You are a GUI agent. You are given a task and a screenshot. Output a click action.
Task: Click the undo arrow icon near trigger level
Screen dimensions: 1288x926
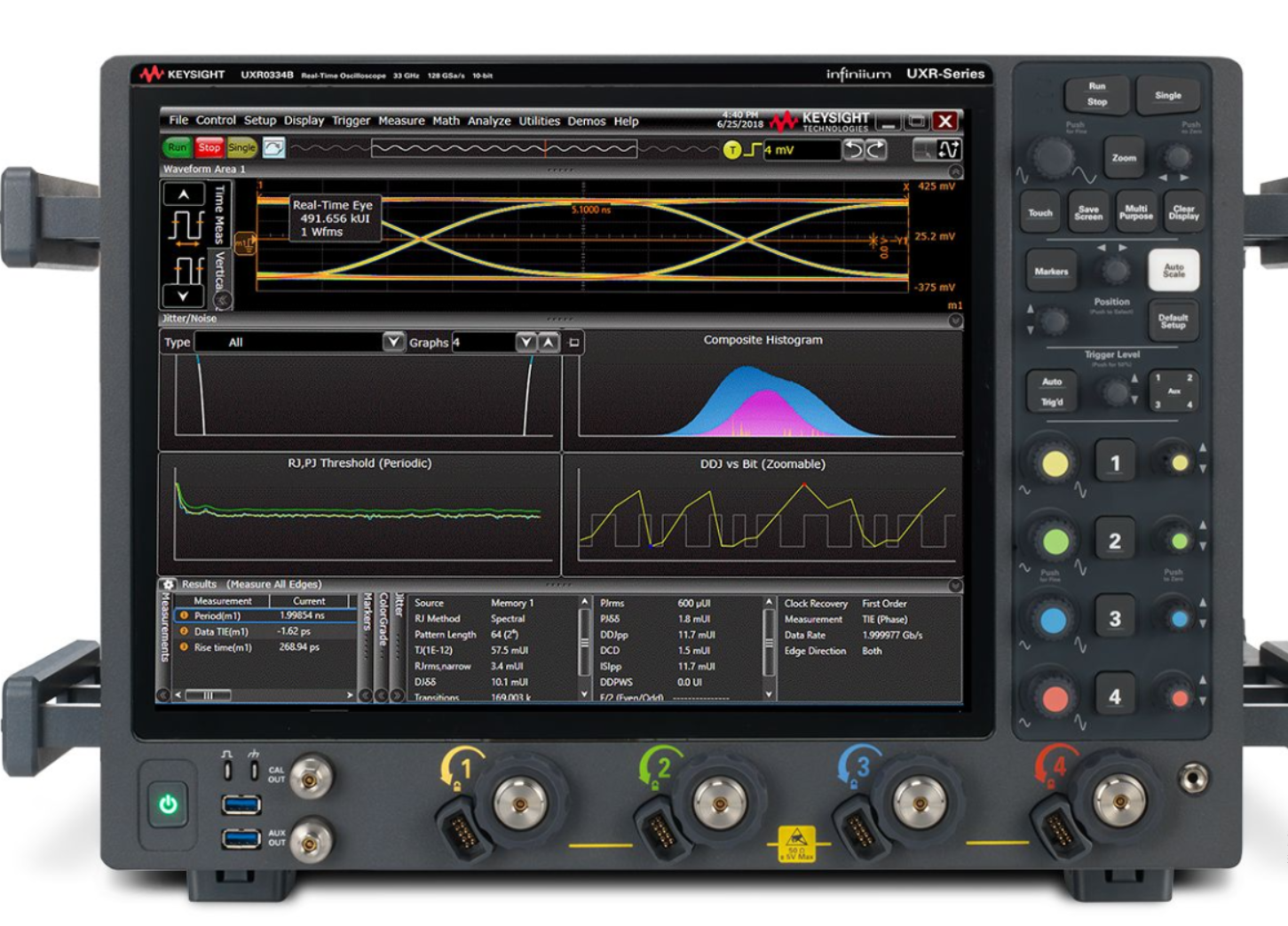tap(854, 150)
